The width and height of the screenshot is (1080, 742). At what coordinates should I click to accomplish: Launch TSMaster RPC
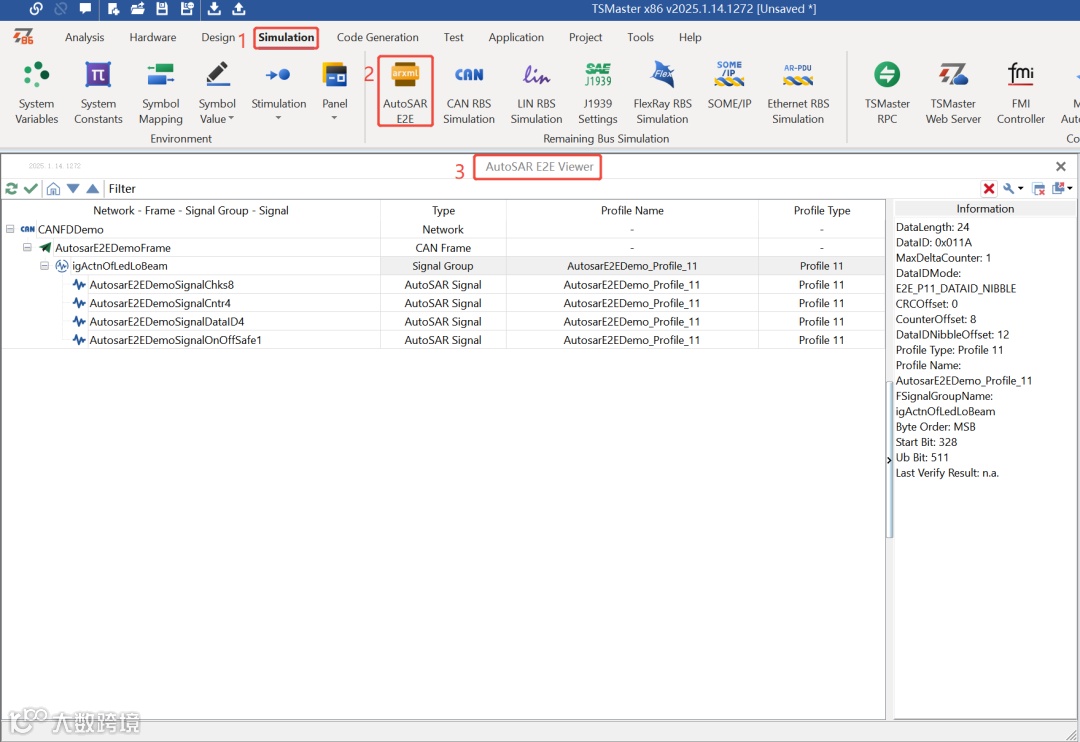click(x=887, y=92)
